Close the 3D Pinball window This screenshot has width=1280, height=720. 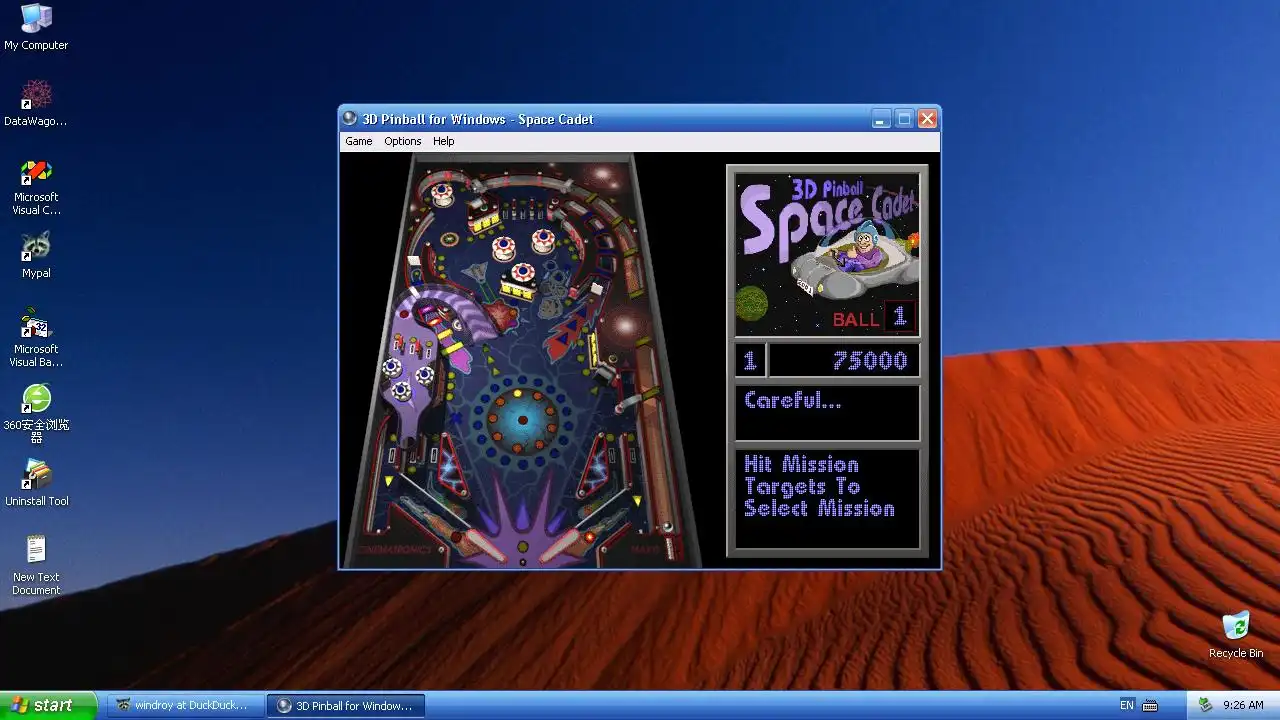click(927, 119)
